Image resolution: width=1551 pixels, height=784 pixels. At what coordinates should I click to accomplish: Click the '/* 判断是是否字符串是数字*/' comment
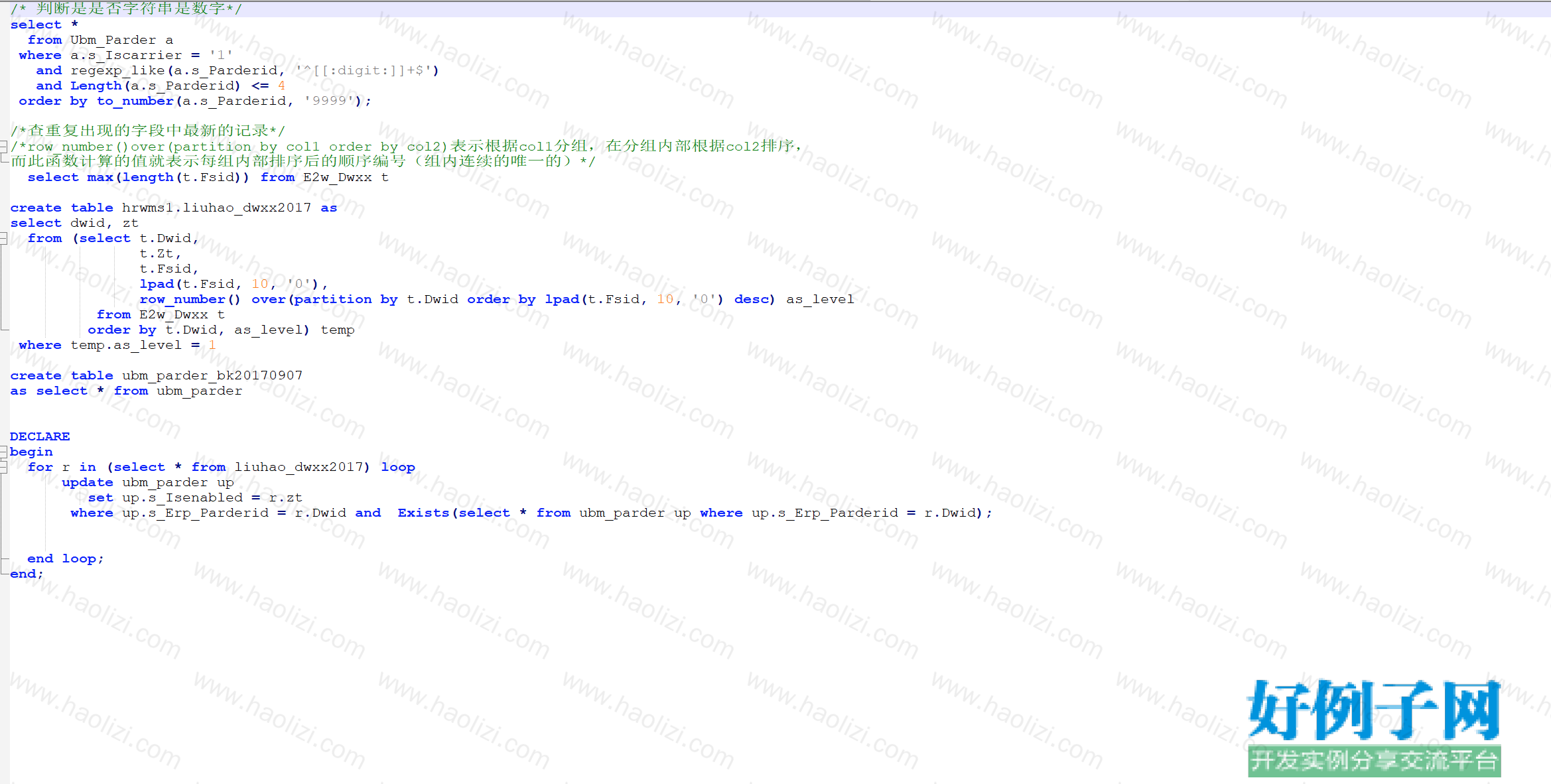tap(127, 9)
